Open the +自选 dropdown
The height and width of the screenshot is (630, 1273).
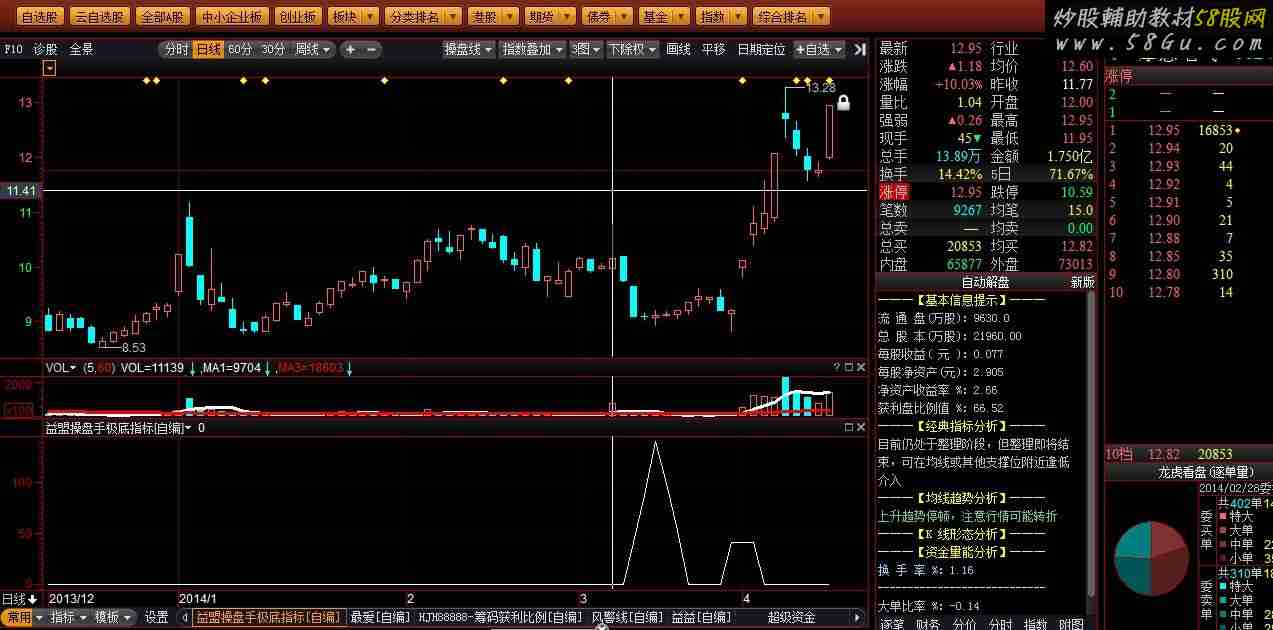pyautogui.click(x=819, y=49)
